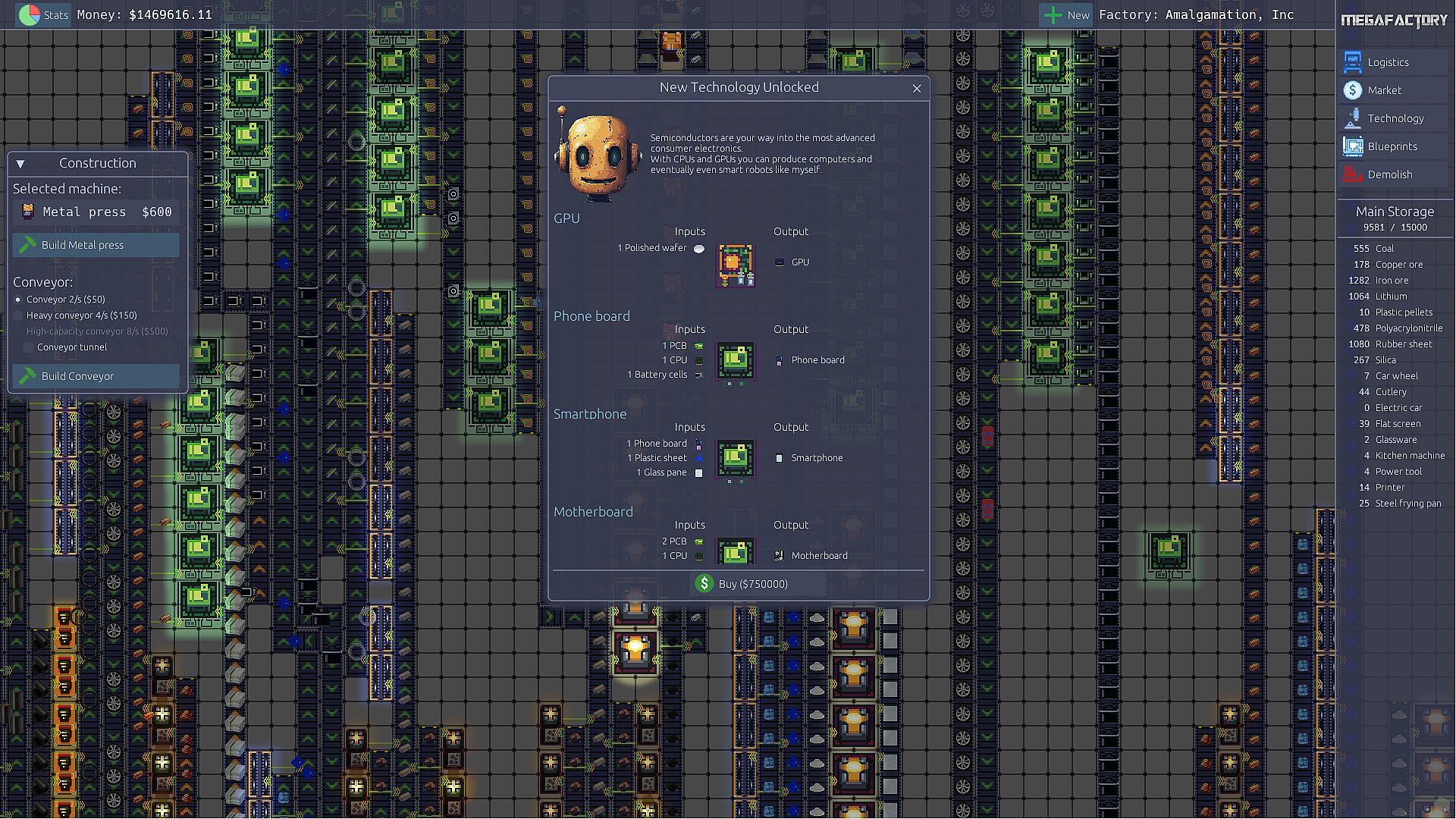
Task: Open the Metal press machine selector
Action: pos(96,212)
